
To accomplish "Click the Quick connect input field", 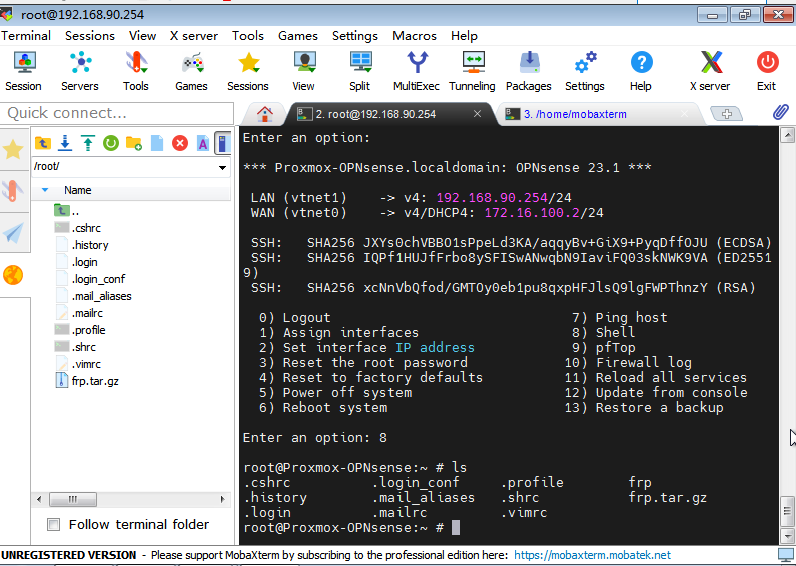I will [x=118, y=113].
